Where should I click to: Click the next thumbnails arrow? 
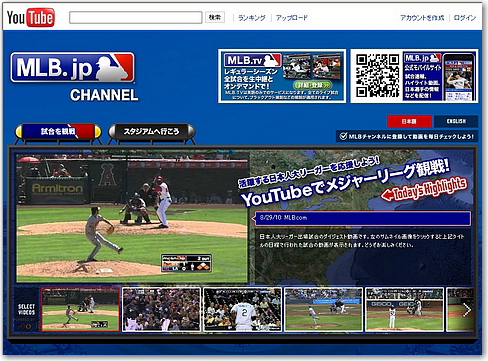tap(467, 310)
